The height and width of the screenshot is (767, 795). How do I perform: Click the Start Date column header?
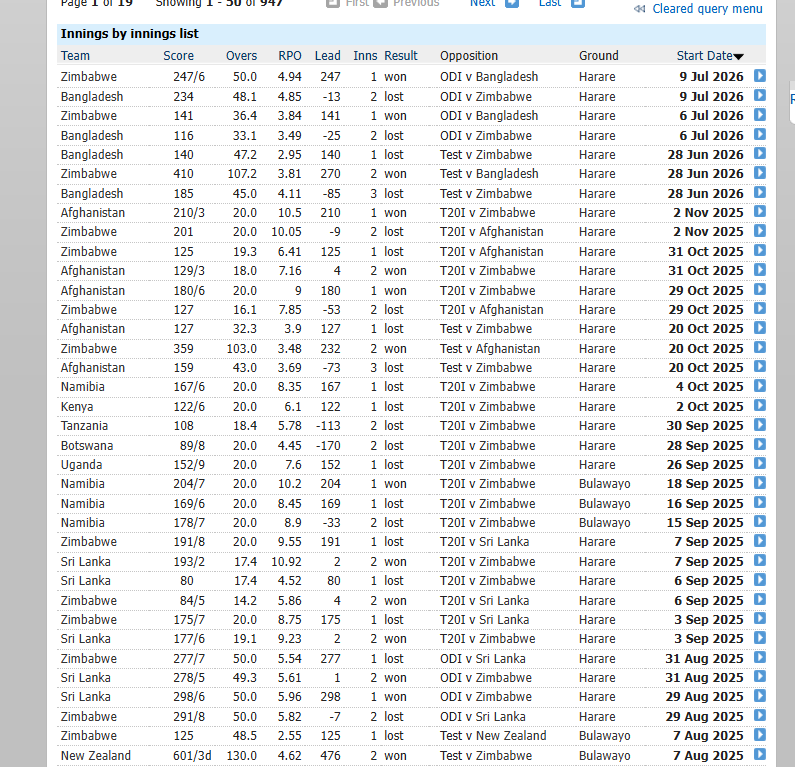[704, 56]
